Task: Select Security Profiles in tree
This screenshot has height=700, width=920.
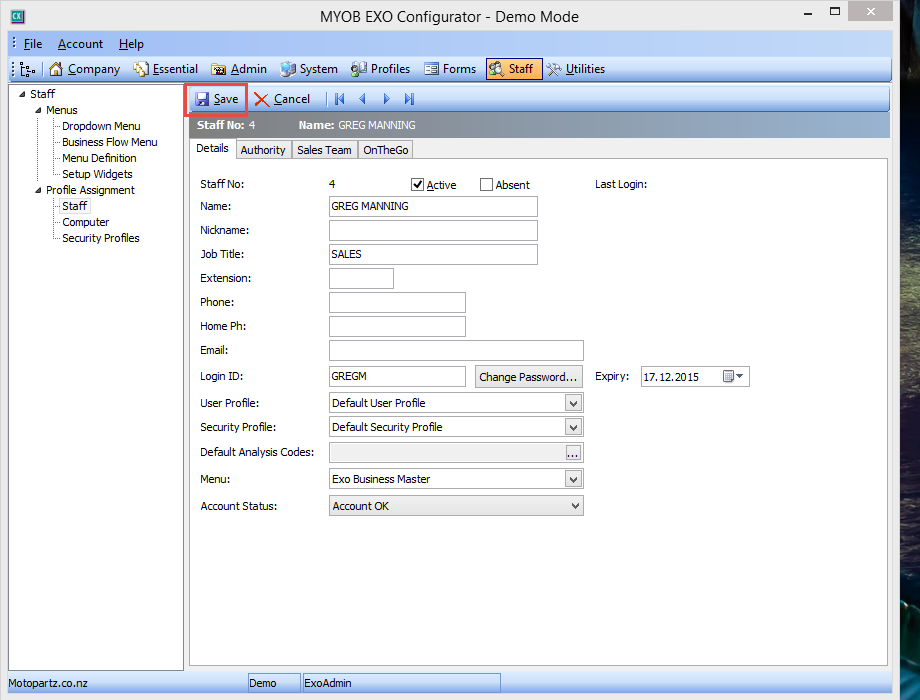Action: point(101,238)
